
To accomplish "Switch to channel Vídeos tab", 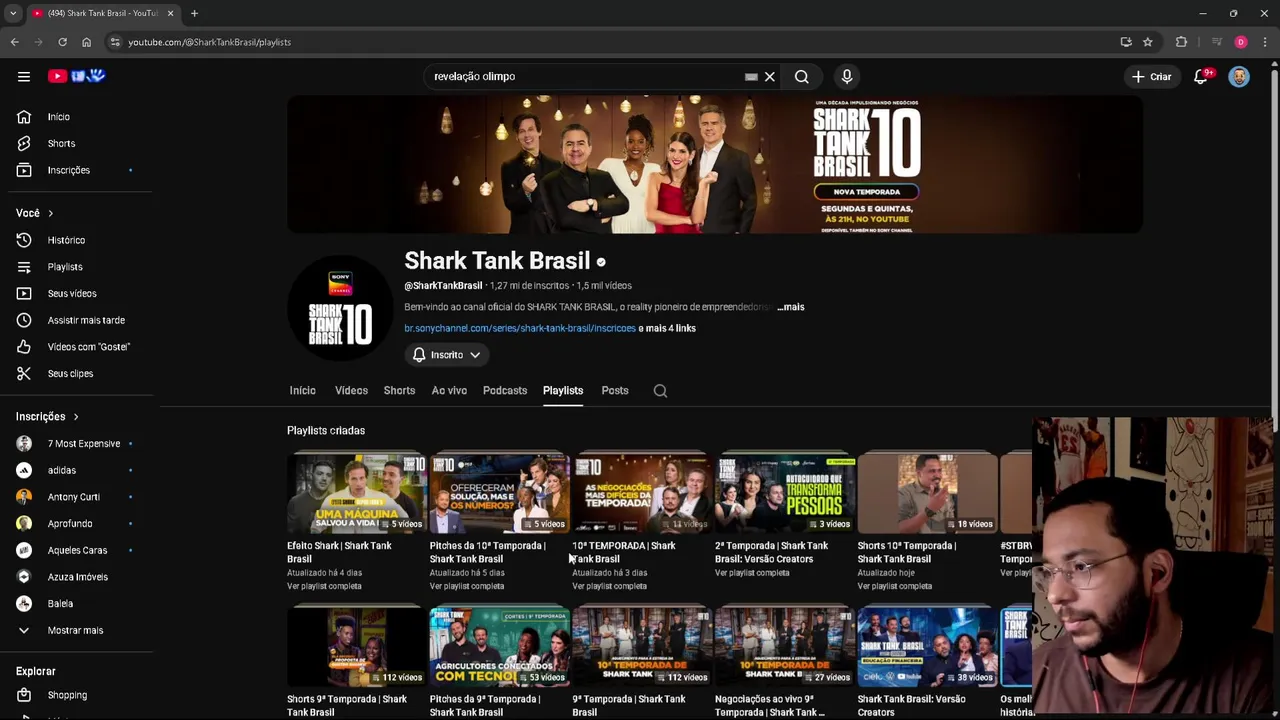I will click(351, 391).
